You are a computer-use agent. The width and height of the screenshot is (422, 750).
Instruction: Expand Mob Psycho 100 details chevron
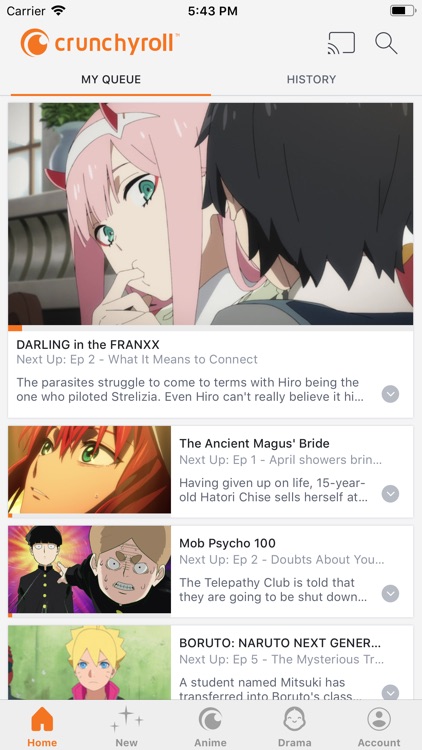tap(390, 594)
